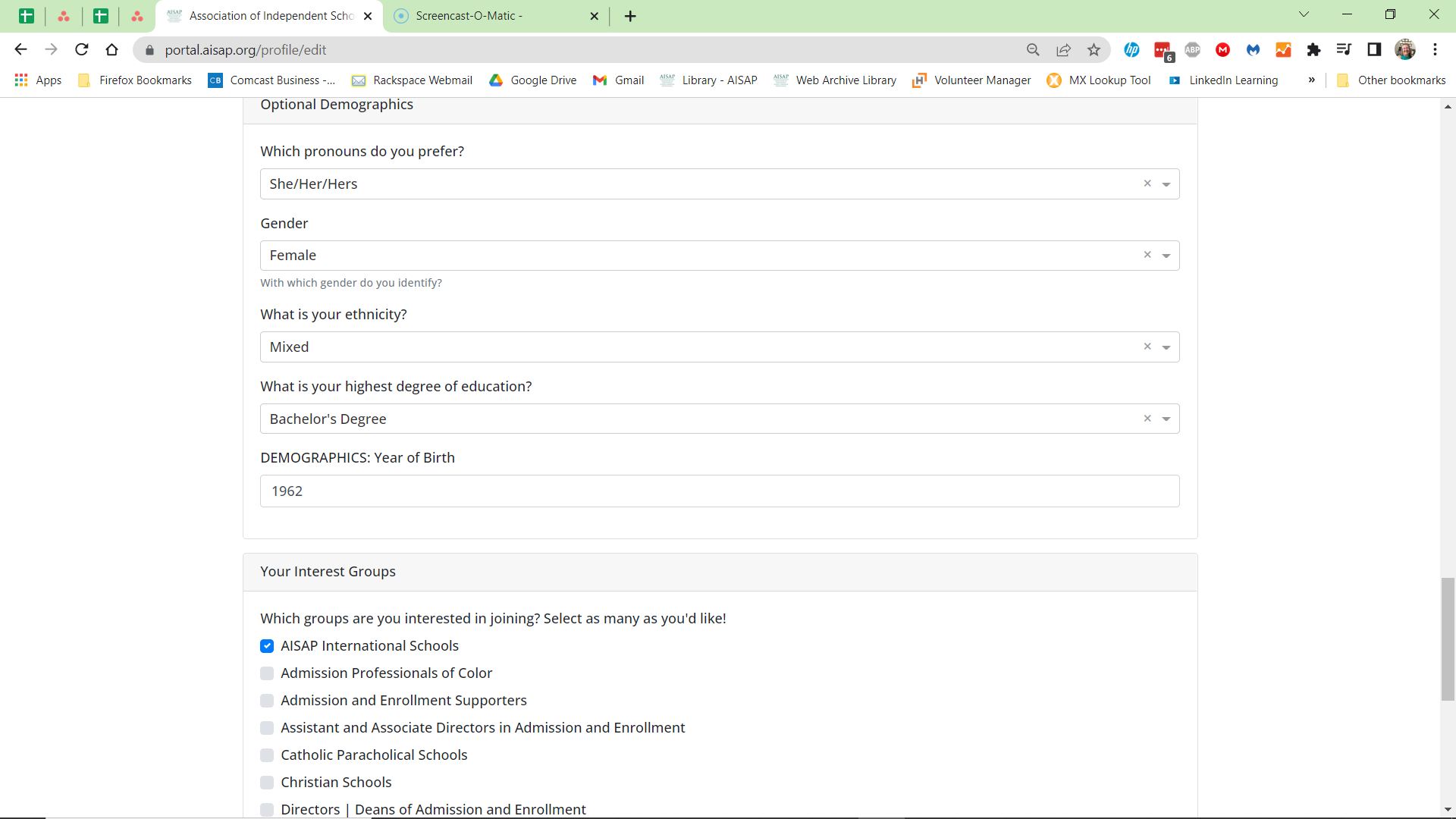Click the share this page icon
The height and width of the screenshot is (819, 1456).
[x=1063, y=49]
